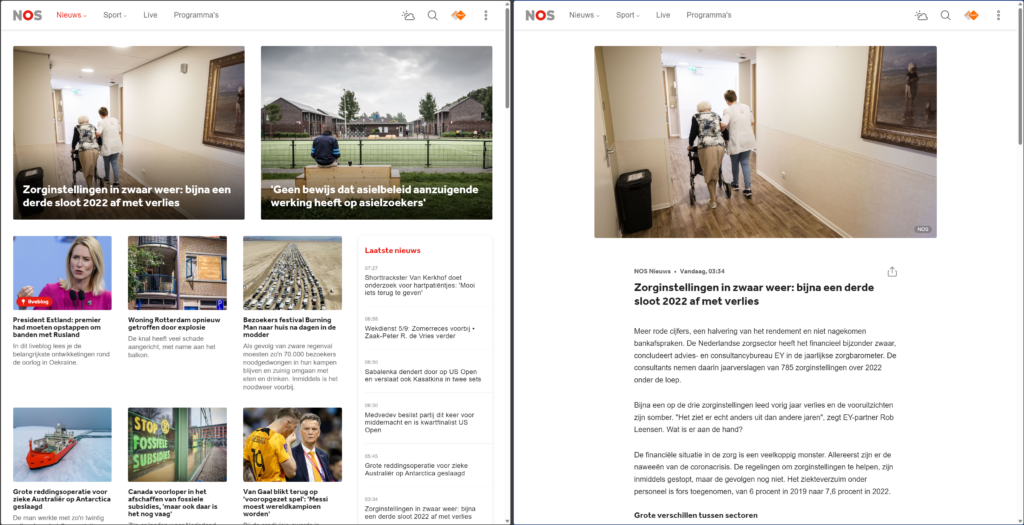Screen dimensions: 1024x525
Task: Click teaser text 'In dit liveblog lees je'
Action: tap(59, 355)
